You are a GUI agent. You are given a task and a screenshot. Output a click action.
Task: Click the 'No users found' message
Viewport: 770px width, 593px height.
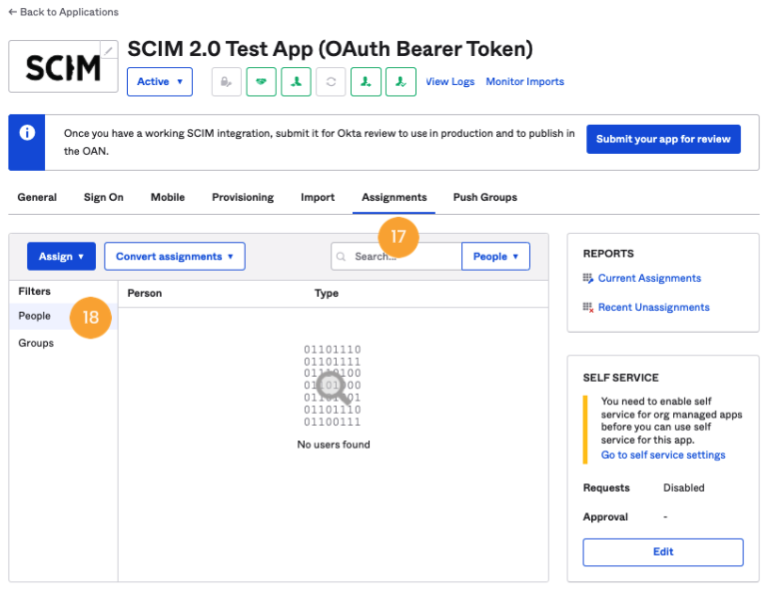tap(333, 444)
